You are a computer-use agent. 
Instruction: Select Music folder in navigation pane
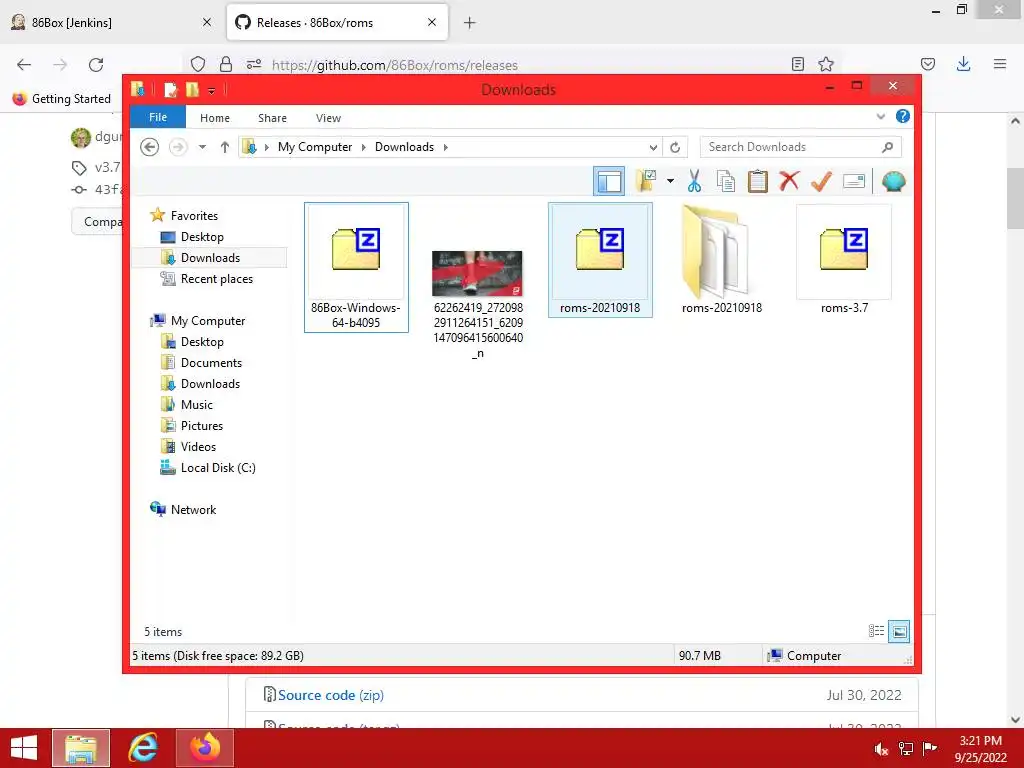(197, 404)
